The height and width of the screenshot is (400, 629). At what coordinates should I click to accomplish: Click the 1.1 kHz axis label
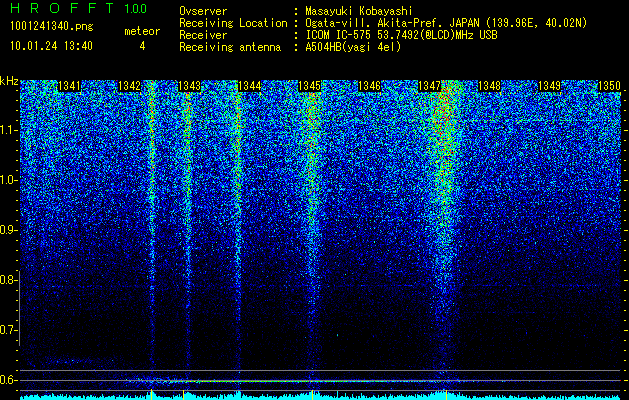[8, 130]
